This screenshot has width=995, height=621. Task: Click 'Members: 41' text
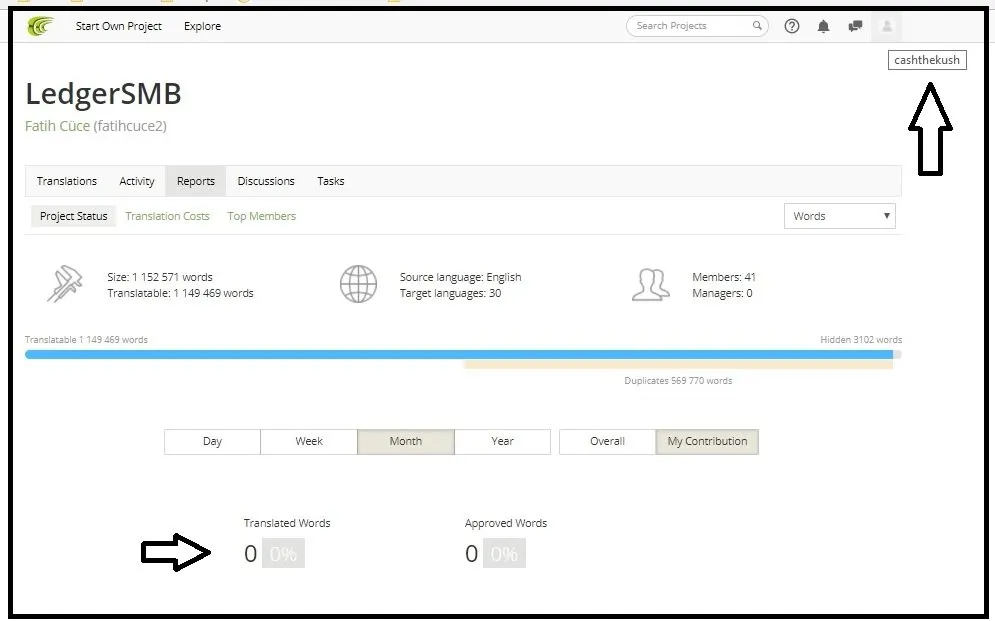[x=724, y=277]
